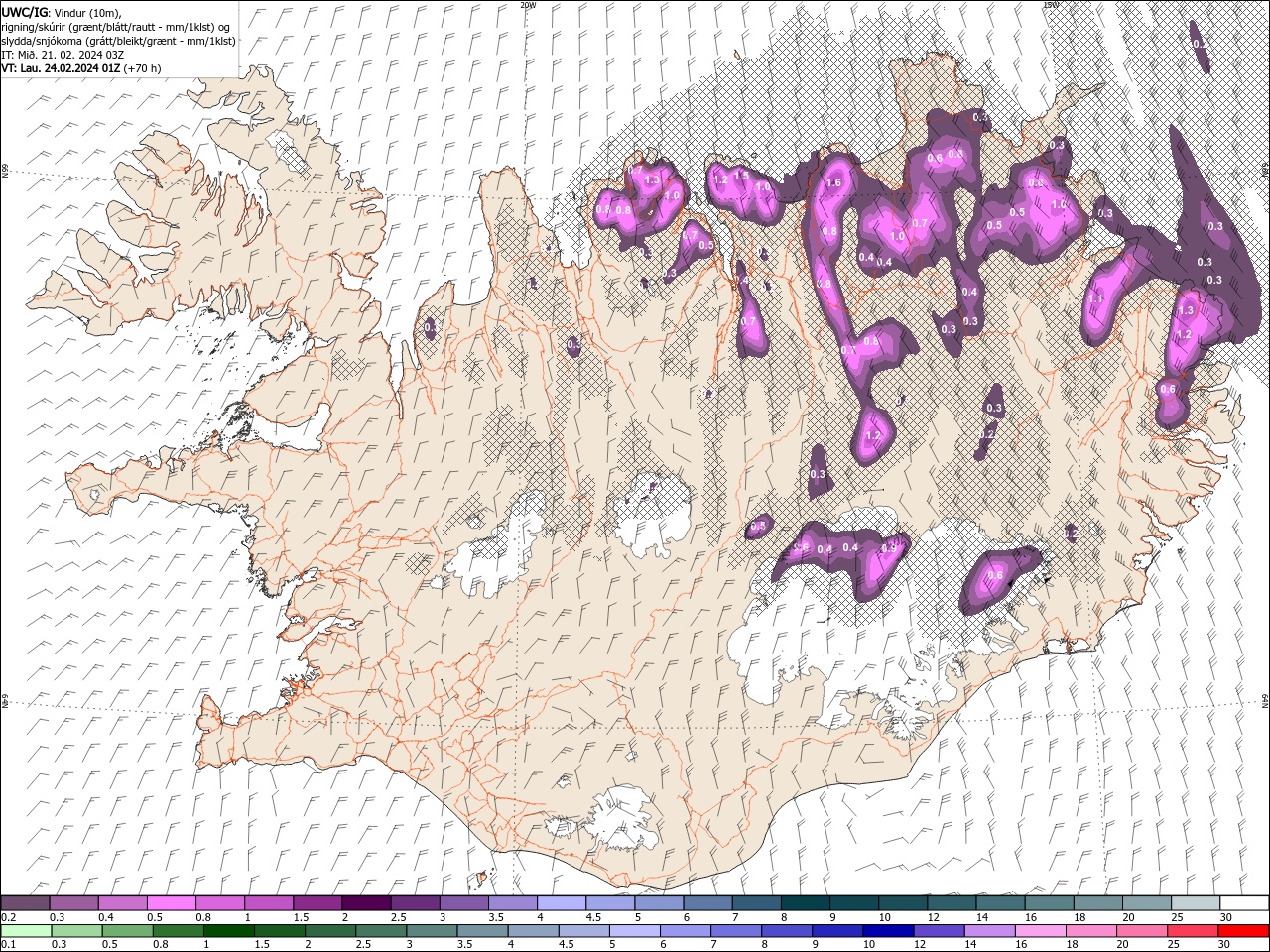Screen dimensions: 1270x952
Task: Select the 3.5–4 swatch in lower rain scale
Action: click(484, 931)
